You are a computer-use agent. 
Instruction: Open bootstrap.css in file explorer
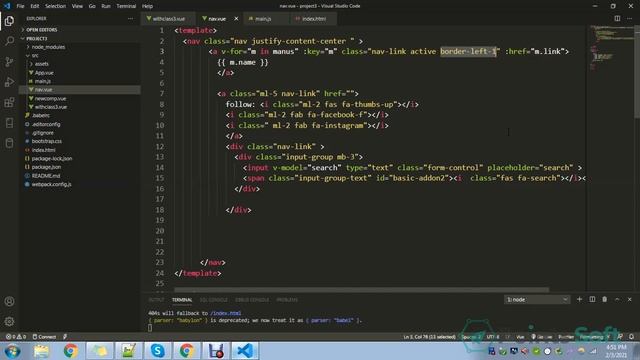point(47,141)
